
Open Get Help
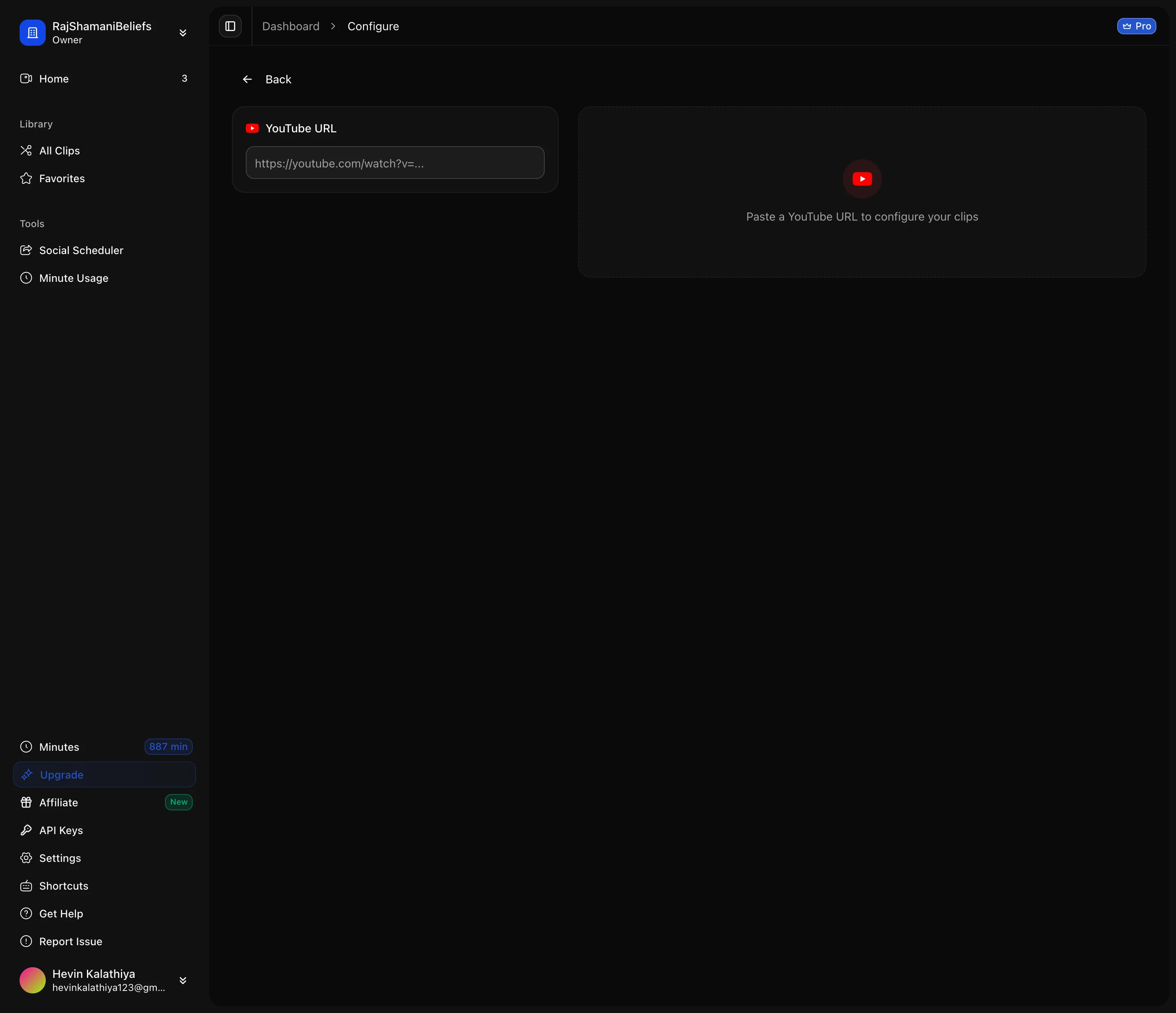pos(105,914)
